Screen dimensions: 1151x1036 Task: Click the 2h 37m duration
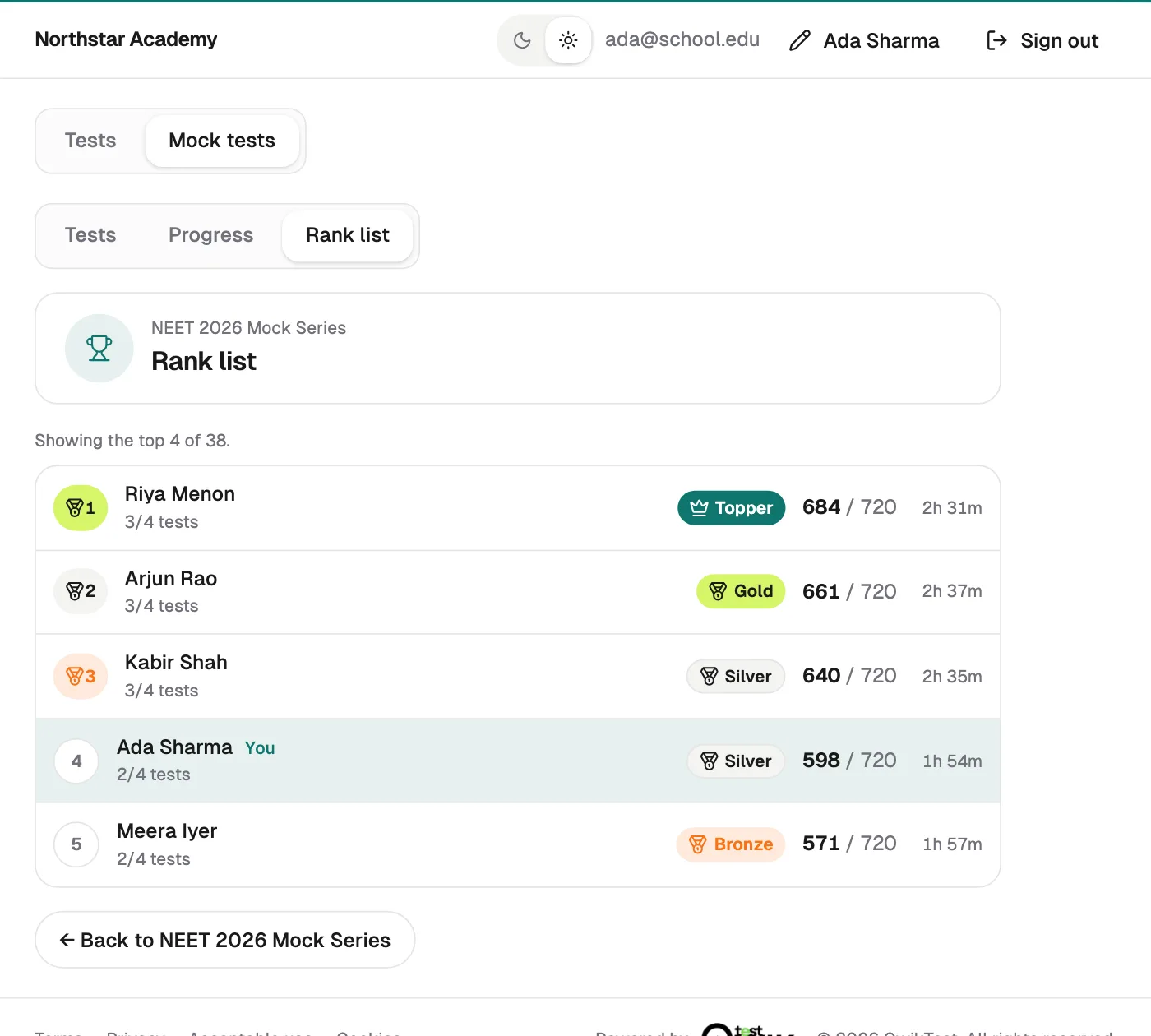[952, 591]
